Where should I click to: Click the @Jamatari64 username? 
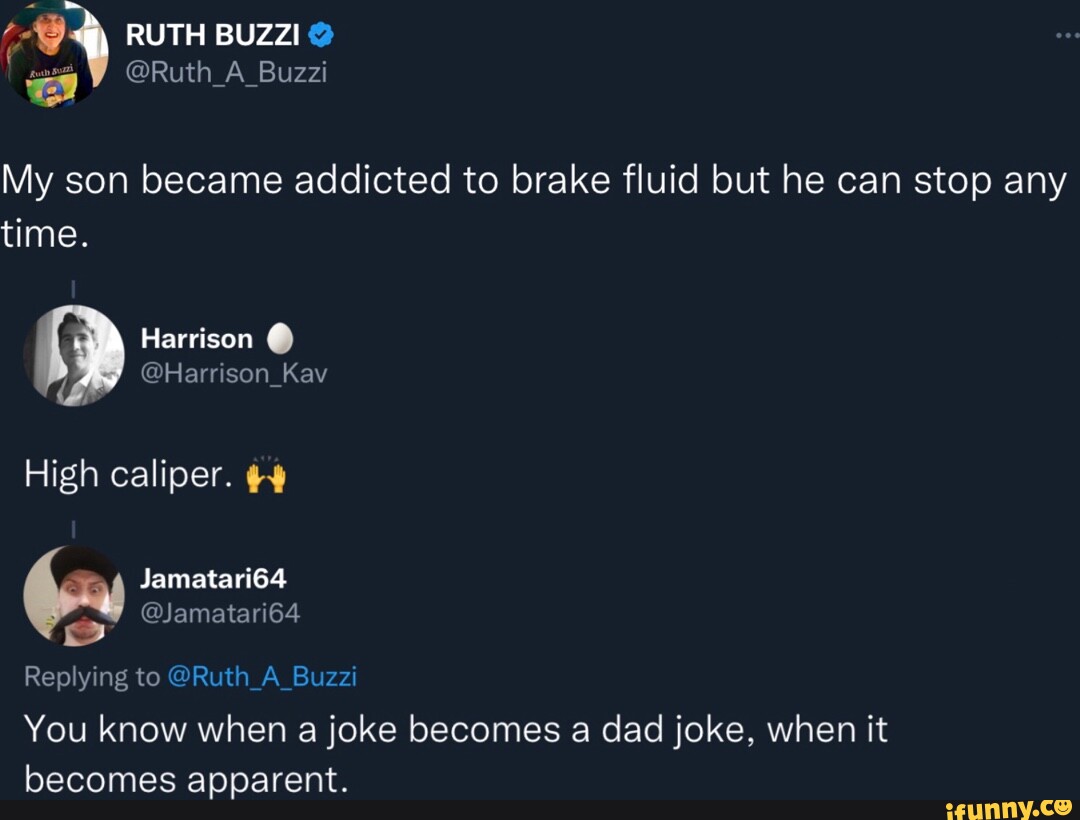(x=221, y=612)
